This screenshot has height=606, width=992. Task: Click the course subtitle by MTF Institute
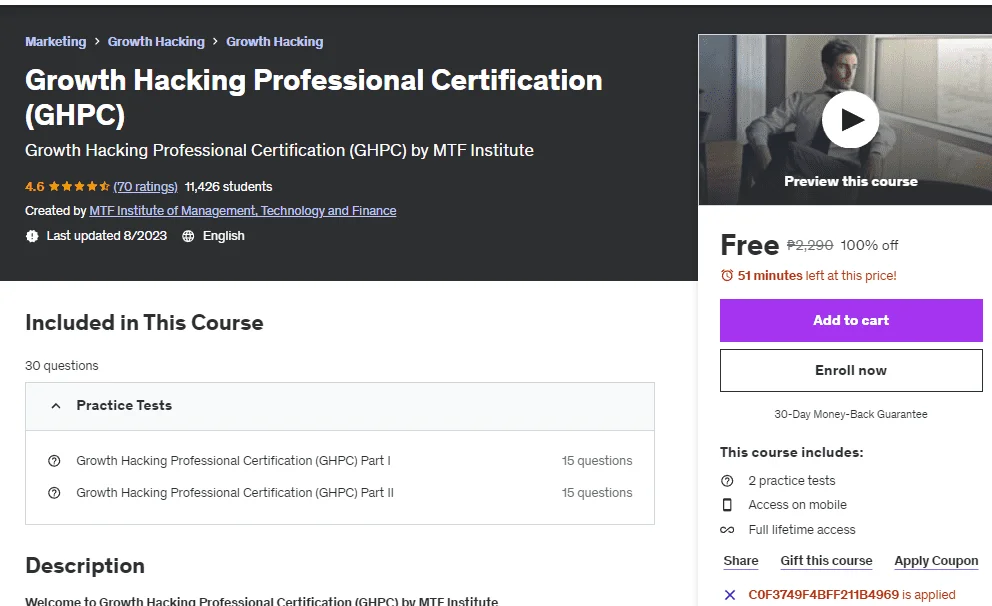(x=279, y=151)
